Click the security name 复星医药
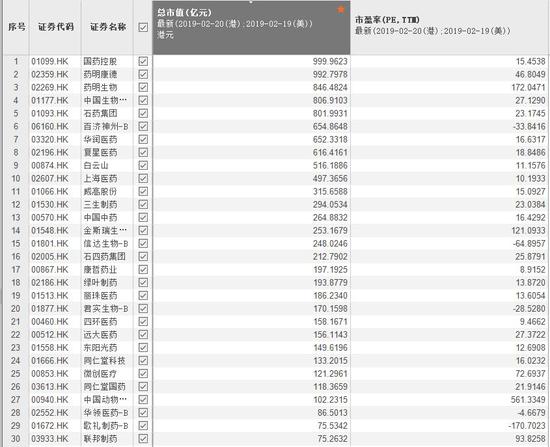The image size is (550, 447). coord(100,152)
